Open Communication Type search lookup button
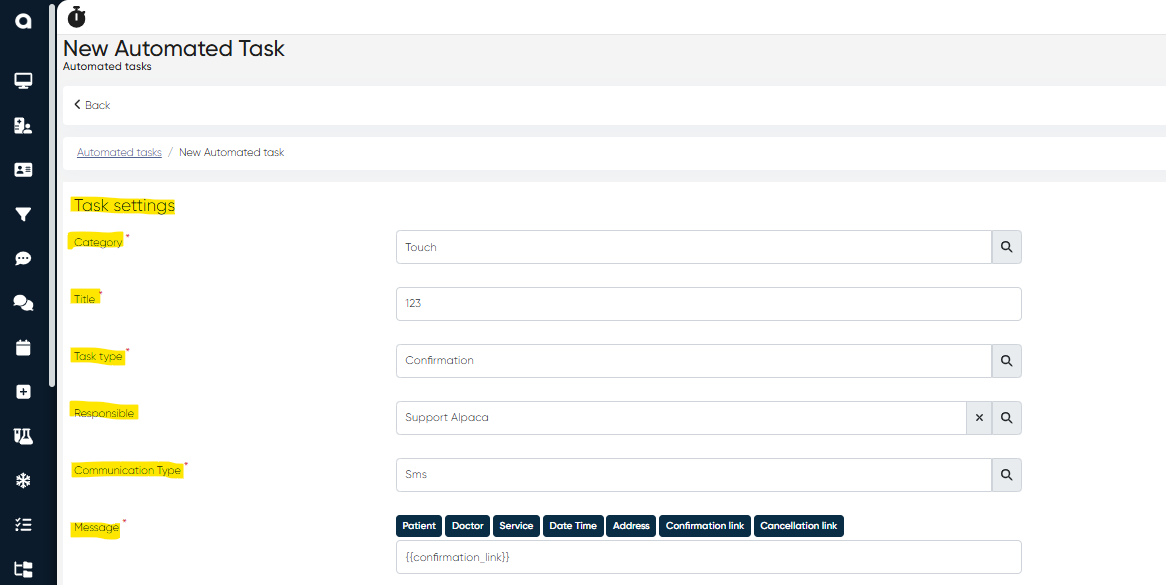This screenshot has width=1166, height=585. (x=1007, y=475)
